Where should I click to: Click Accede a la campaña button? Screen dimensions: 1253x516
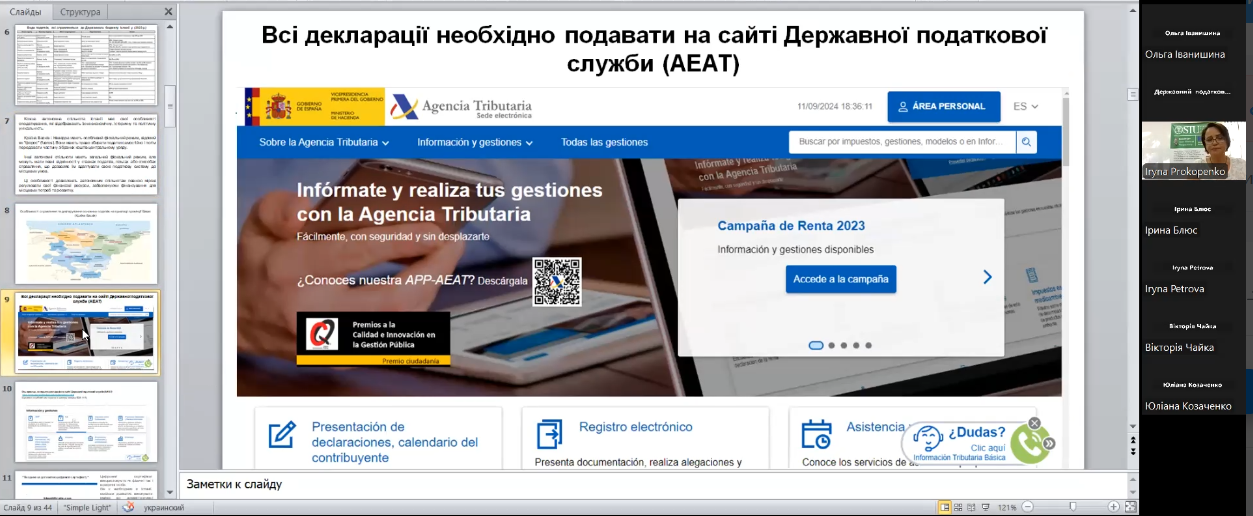[840, 279]
